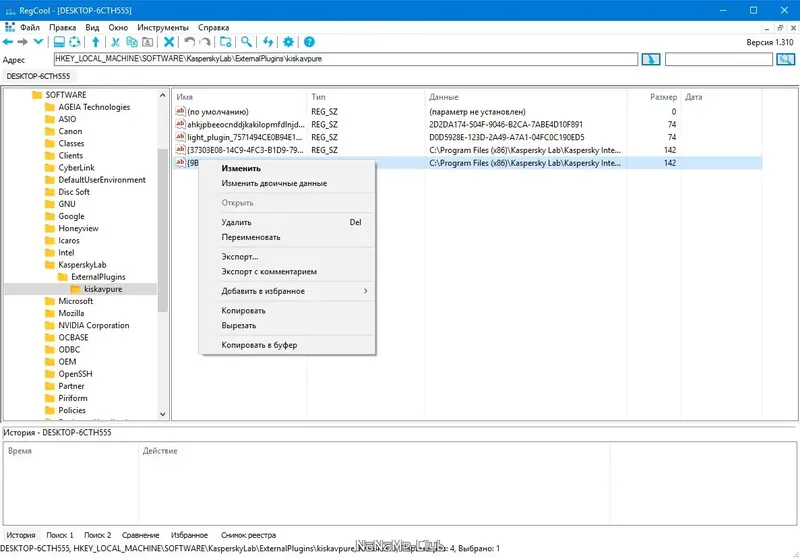Viewport: 800px width, 558px height.
Task: Select the SOFTWARE tree folder
Action: click(x=59, y=95)
